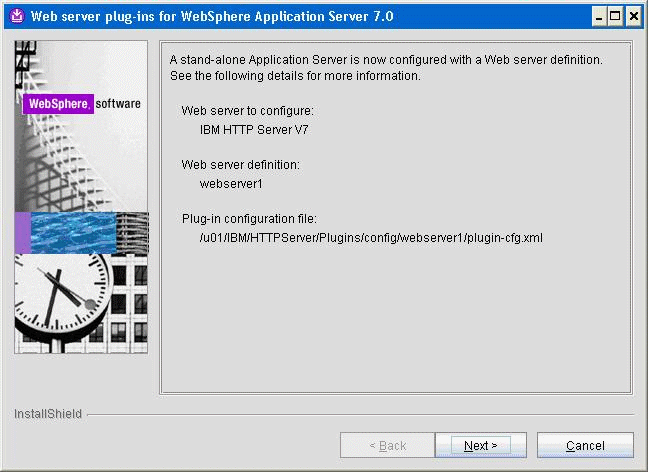The width and height of the screenshot is (648, 472).
Task: Click the 'Web server definition' label
Action: [240, 164]
